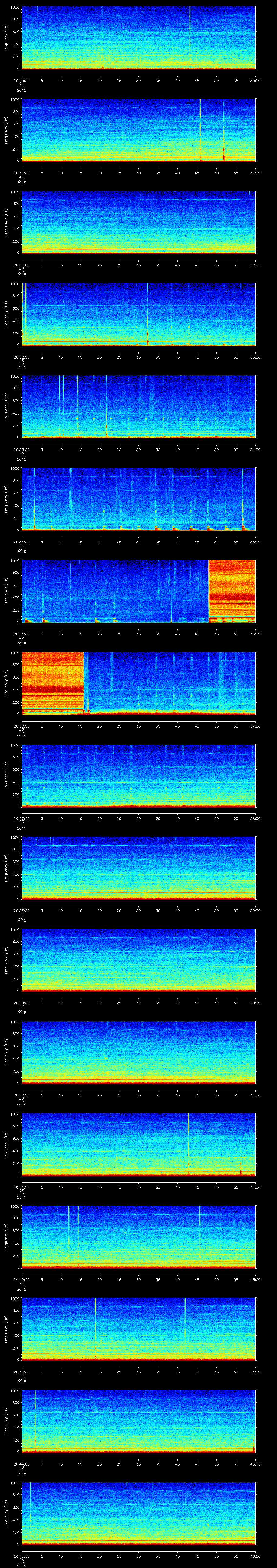Click the Frequency (Hz) axis label of the topmost spectrogram
This screenshot has width=277, height=1568.
pyautogui.click(x=6, y=38)
